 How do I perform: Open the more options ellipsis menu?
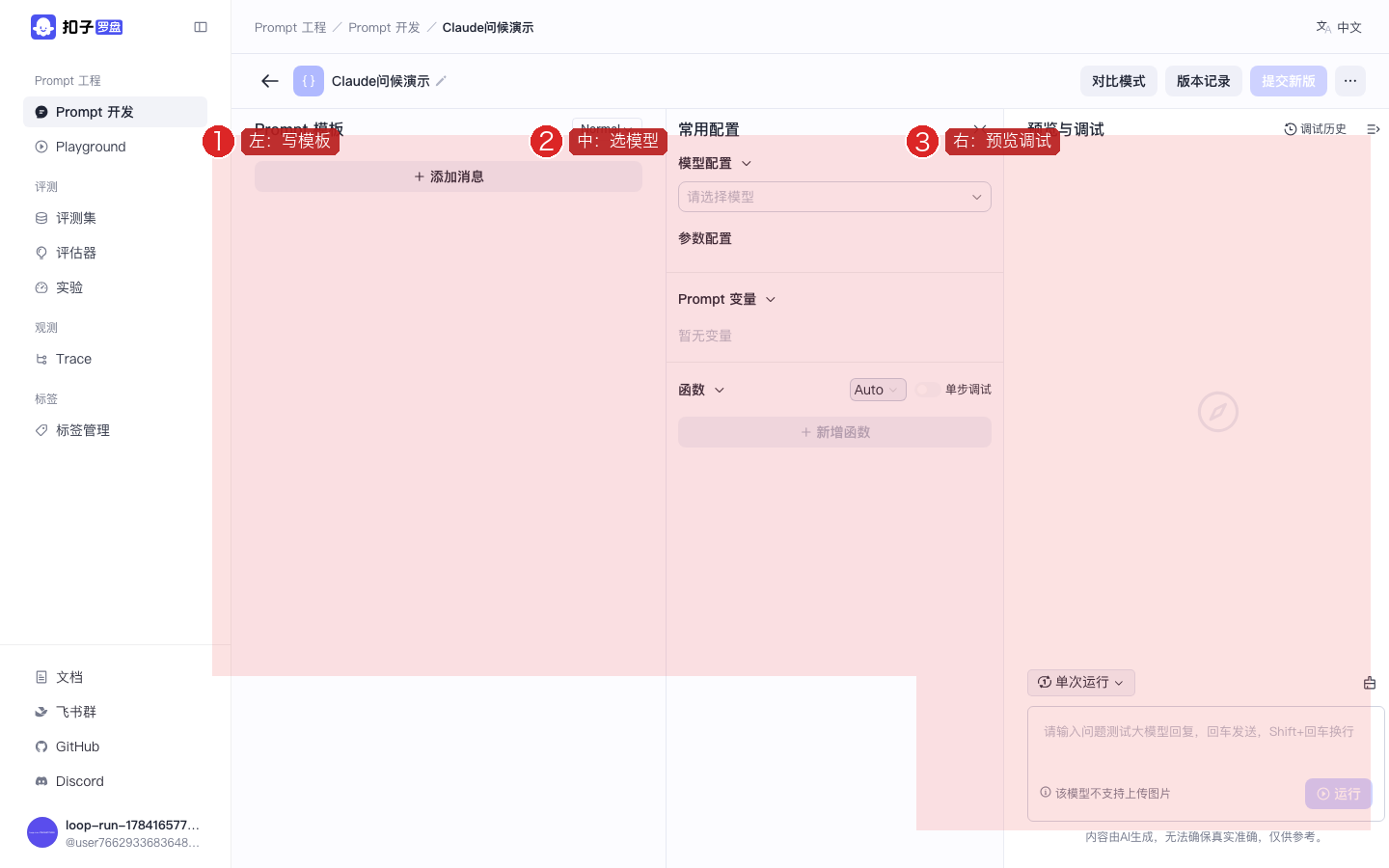point(1350,81)
